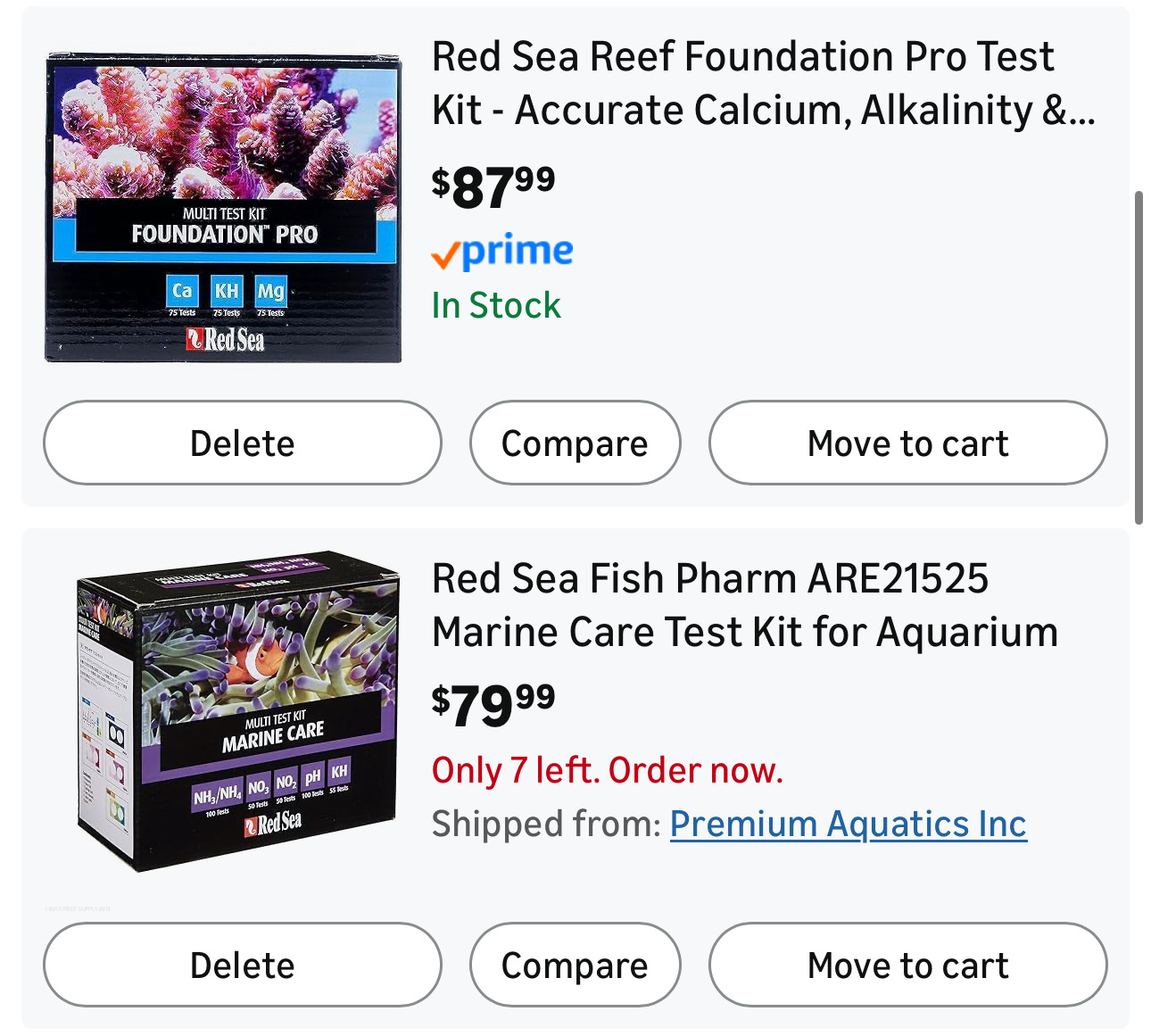Click the red Only 7 left notice
Viewport: 1151px width, 1036px height.
click(x=607, y=770)
